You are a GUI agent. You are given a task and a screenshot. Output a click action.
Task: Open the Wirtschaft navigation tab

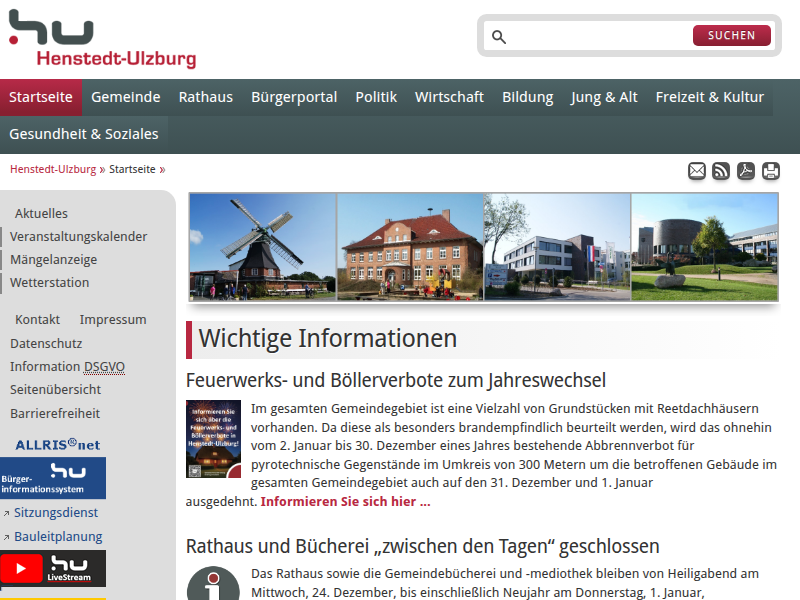pyautogui.click(x=449, y=97)
